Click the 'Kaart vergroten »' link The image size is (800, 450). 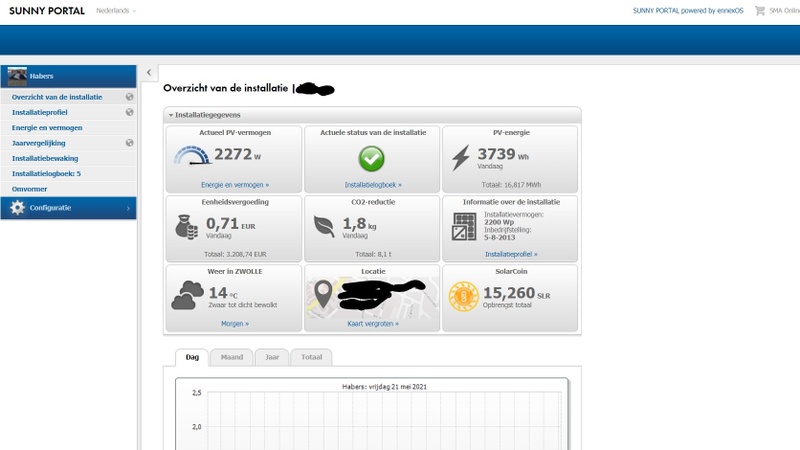(373, 323)
